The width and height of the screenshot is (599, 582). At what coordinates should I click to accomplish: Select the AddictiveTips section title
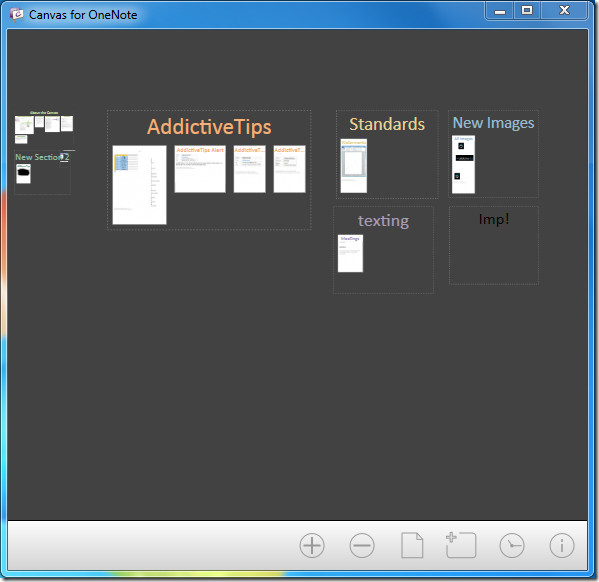209,127
